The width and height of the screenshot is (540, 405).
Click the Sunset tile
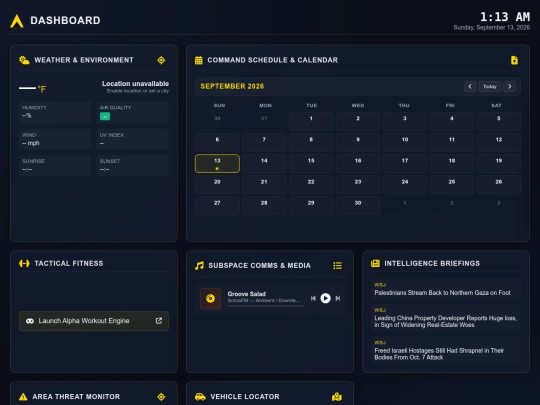coord(133,165)
